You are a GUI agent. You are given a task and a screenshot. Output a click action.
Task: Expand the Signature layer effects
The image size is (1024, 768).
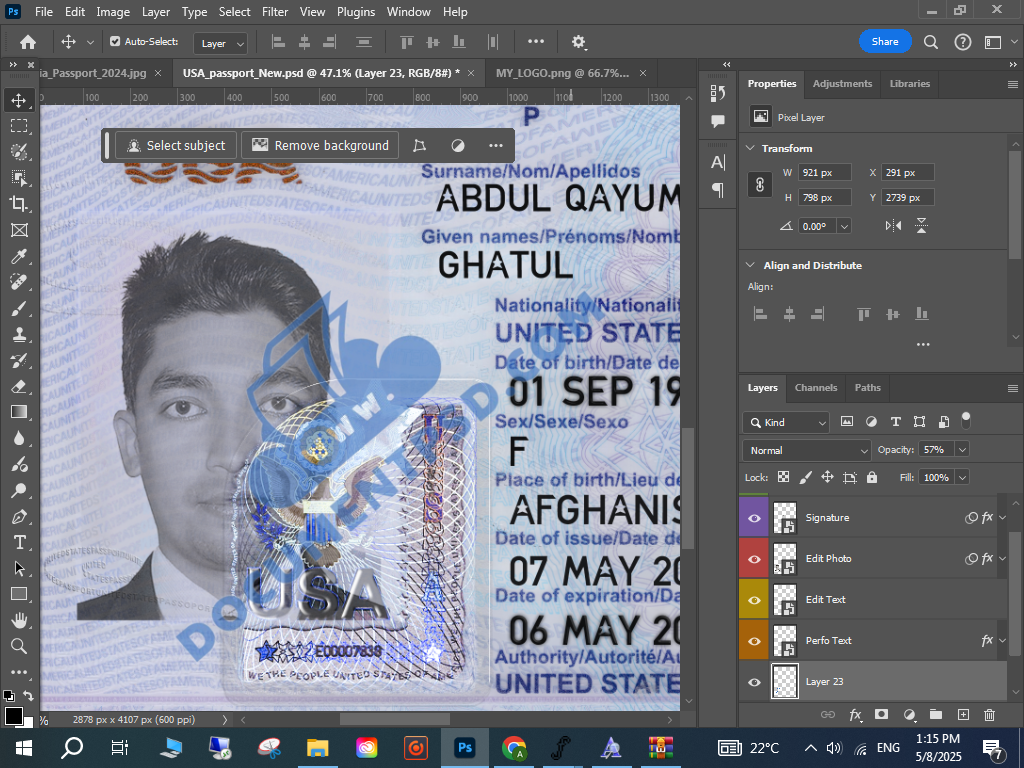pos(1002,518)
